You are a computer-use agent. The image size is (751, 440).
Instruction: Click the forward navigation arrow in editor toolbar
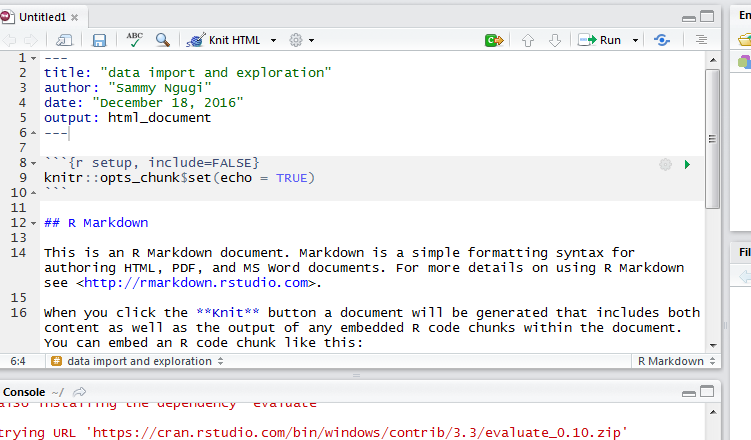click(x=31, y=41)
